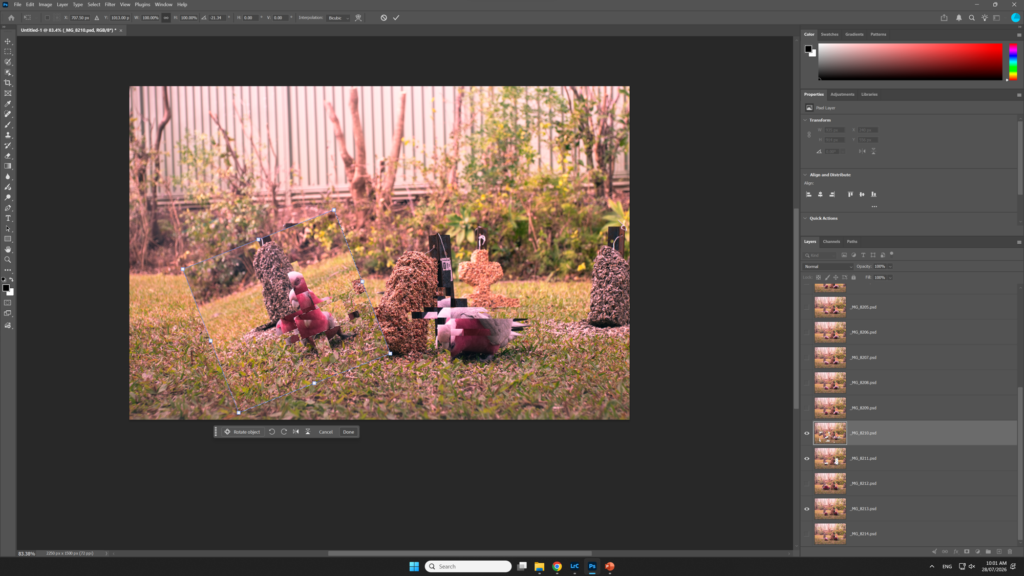1024x576 pixels.
Task: Click the warp mode icon in options bar
Action: coord(358,18)
